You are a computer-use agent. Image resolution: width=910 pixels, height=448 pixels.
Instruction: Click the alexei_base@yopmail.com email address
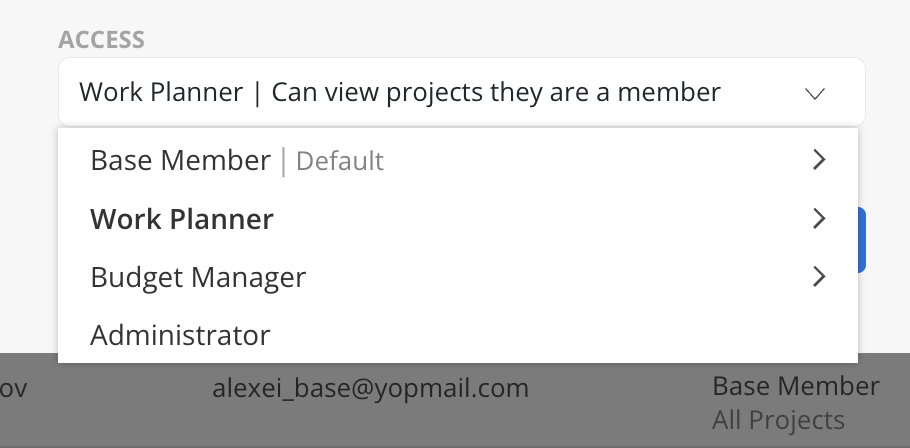pos(370,388)
